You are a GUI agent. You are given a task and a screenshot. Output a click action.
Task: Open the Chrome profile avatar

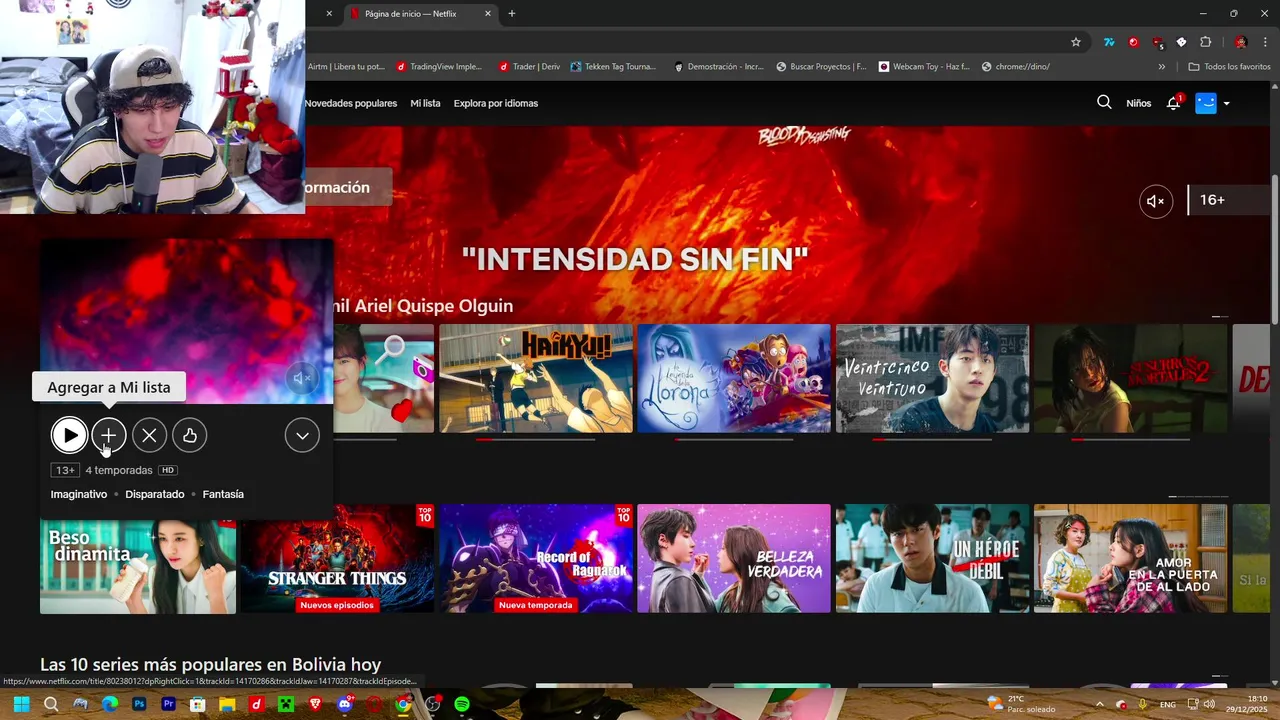click(1241, 42)
